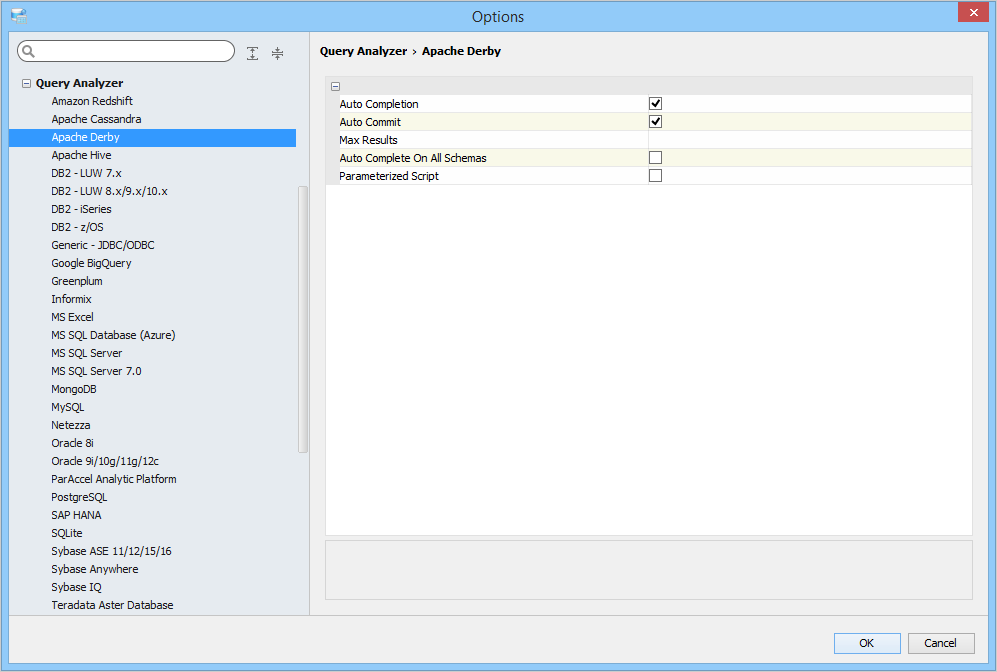Select the Apache Derby tree item

coord(153,137)
